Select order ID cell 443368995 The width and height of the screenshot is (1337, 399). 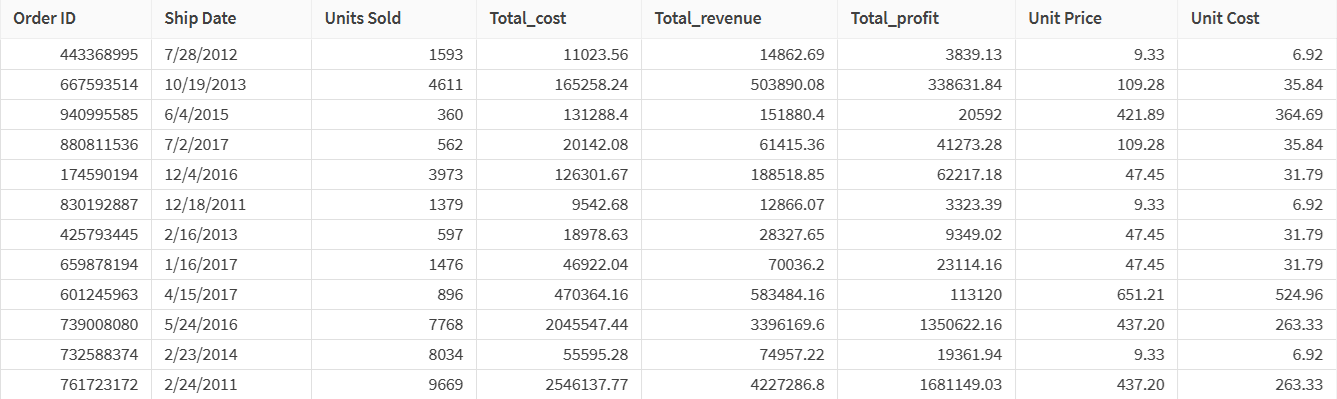(76, 54)
